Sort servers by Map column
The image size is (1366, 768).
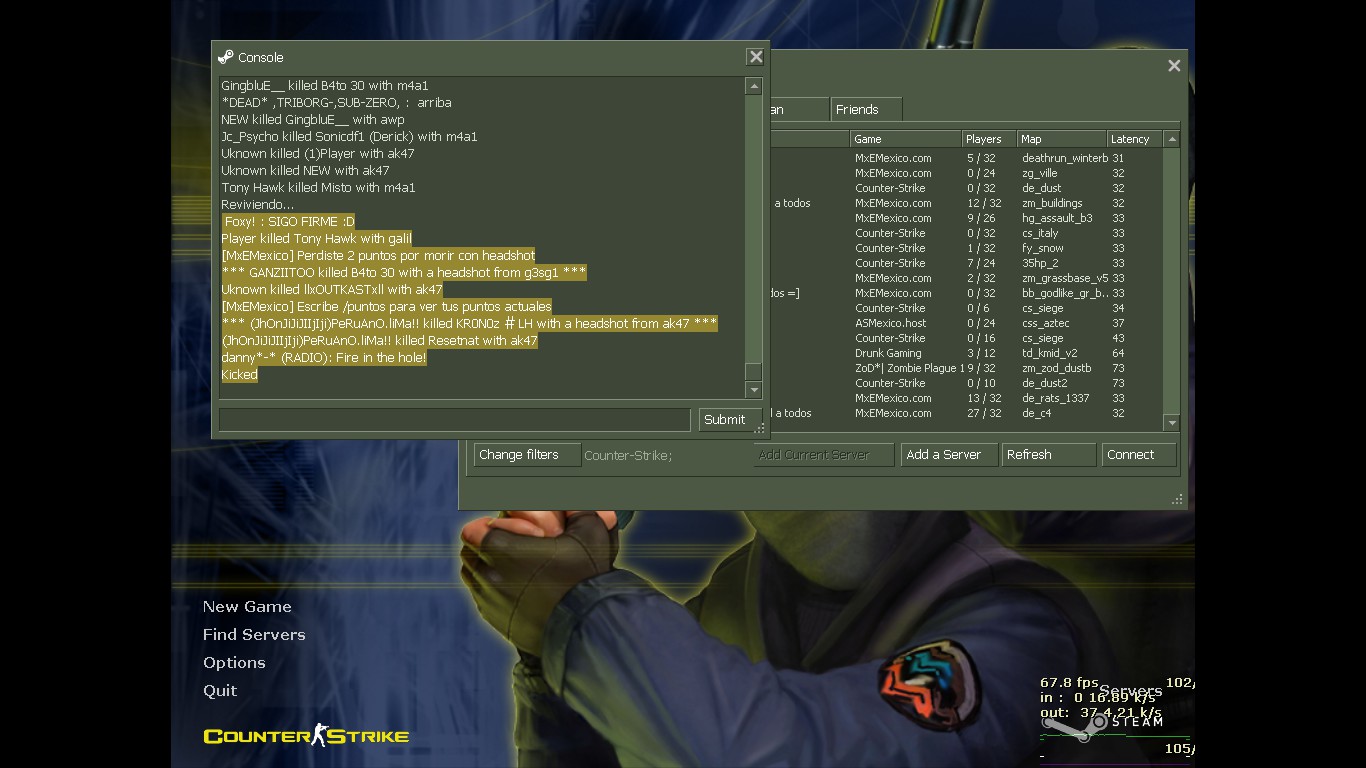click(1061, 139)
